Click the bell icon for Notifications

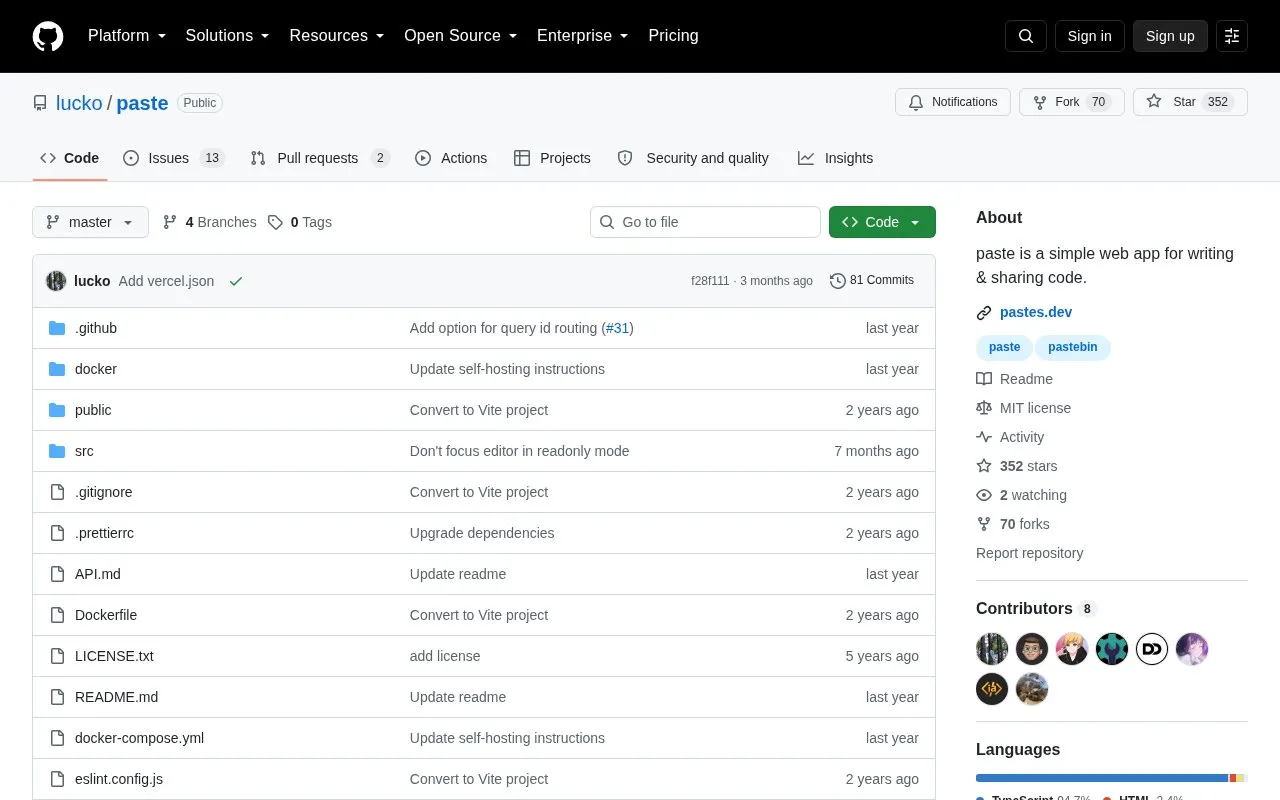[916, 102]
